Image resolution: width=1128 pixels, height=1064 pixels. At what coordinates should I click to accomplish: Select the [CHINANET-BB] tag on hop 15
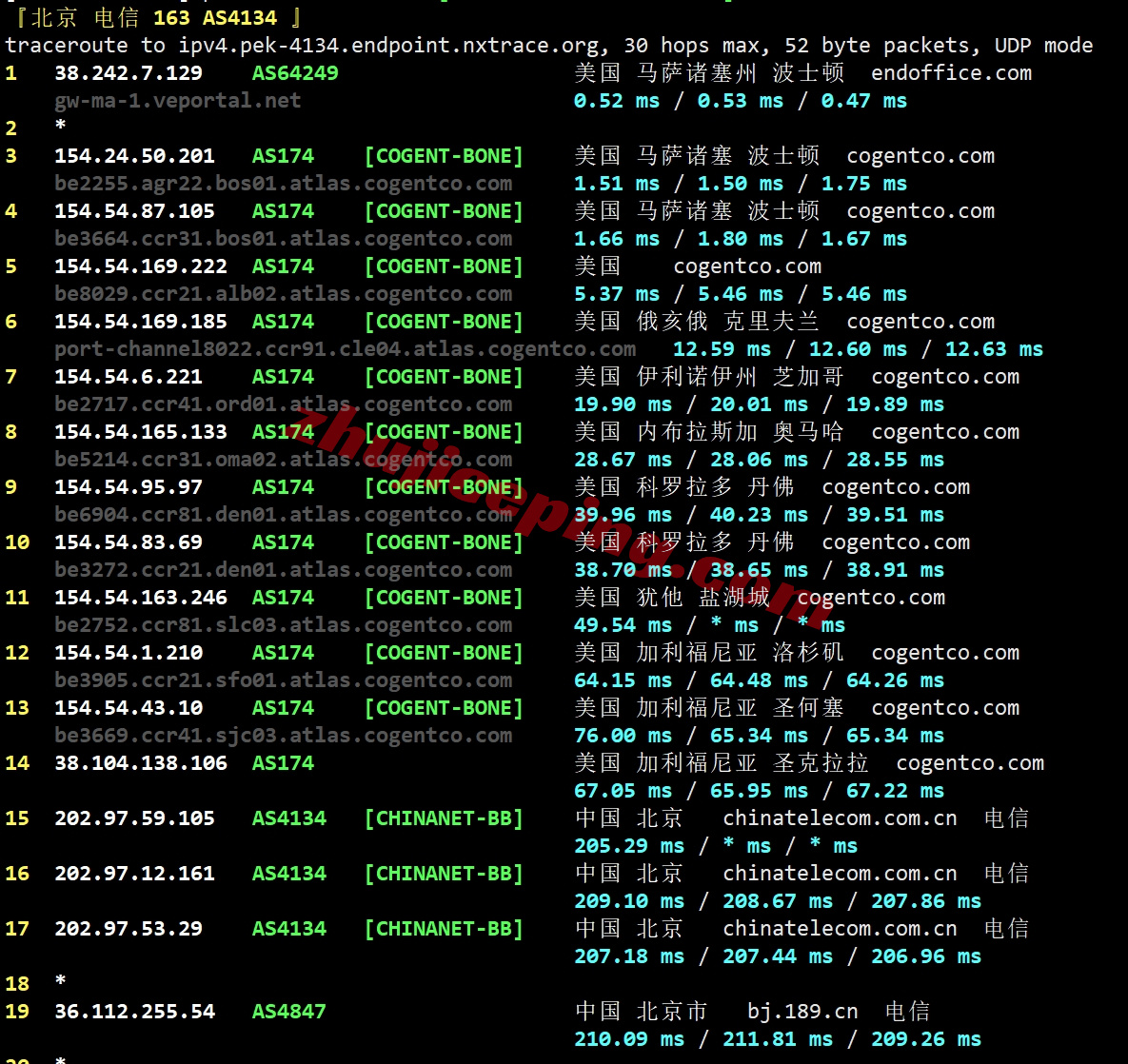click(x=444, y=818)
